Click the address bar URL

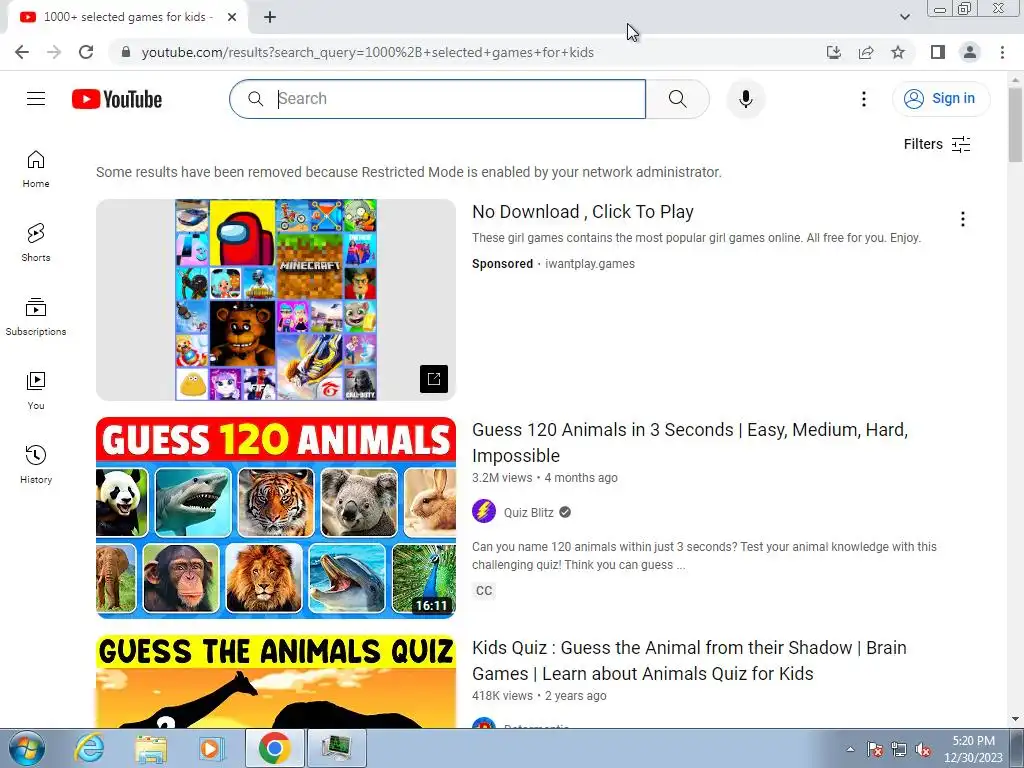tap(367, 52)
